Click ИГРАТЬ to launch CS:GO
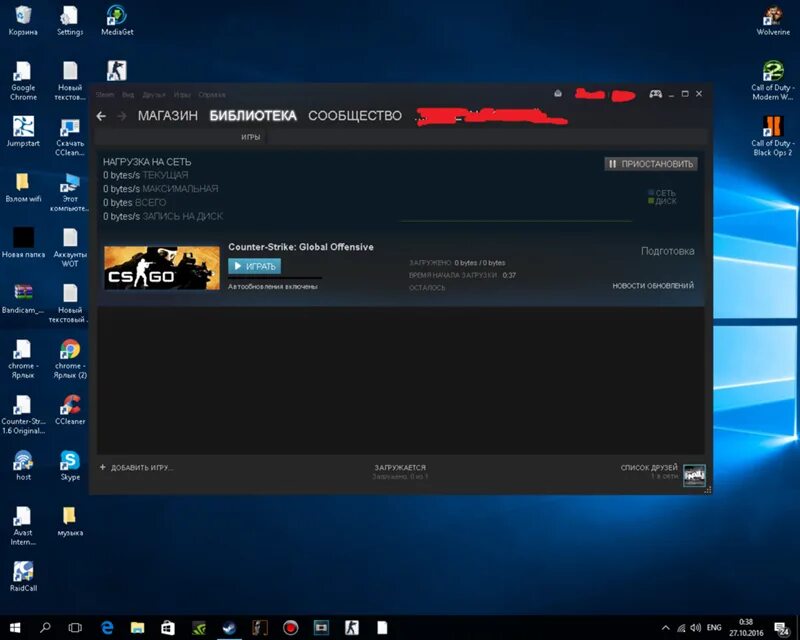This screenshot has height=640, width=800. (x=255, y=266)
